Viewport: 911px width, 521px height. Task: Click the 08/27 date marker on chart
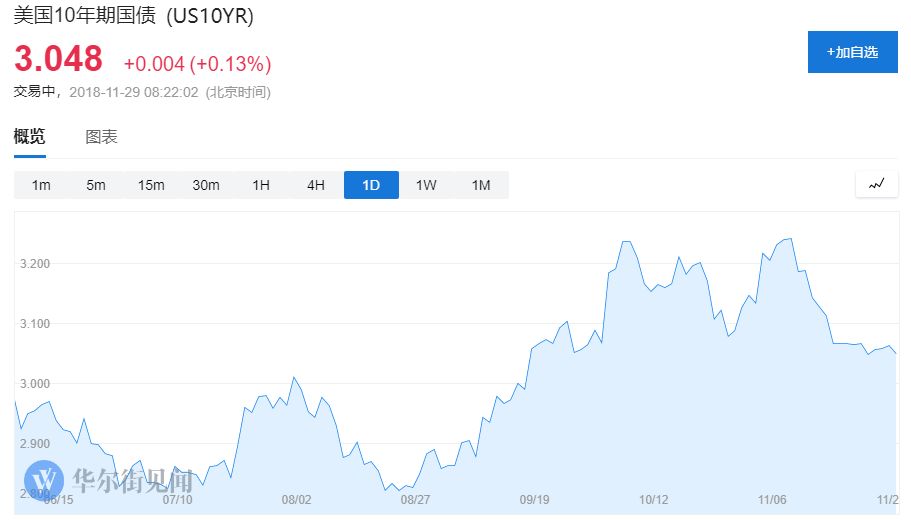[x=415, y=500]
